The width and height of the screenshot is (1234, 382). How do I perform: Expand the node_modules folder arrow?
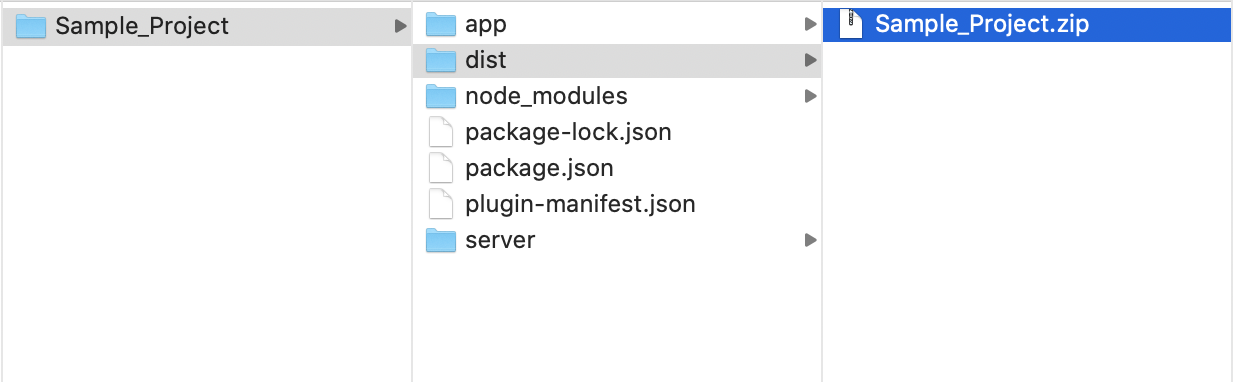click(x=810, y=96)
